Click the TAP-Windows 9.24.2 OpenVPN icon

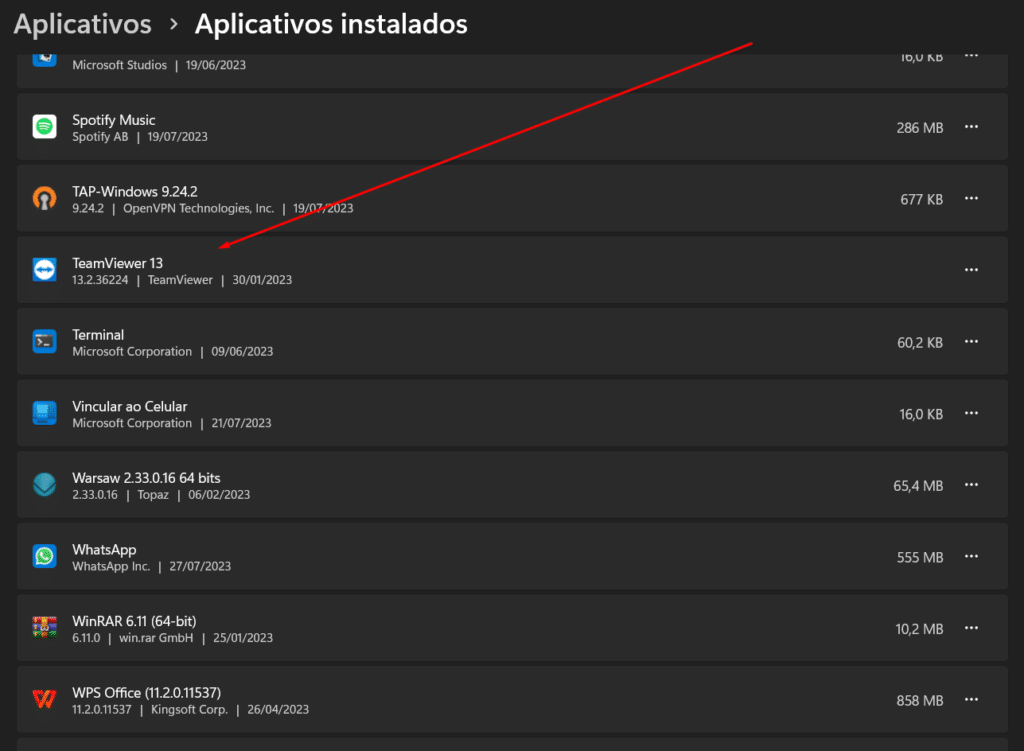pyautogui.click(x=44, y=199)
